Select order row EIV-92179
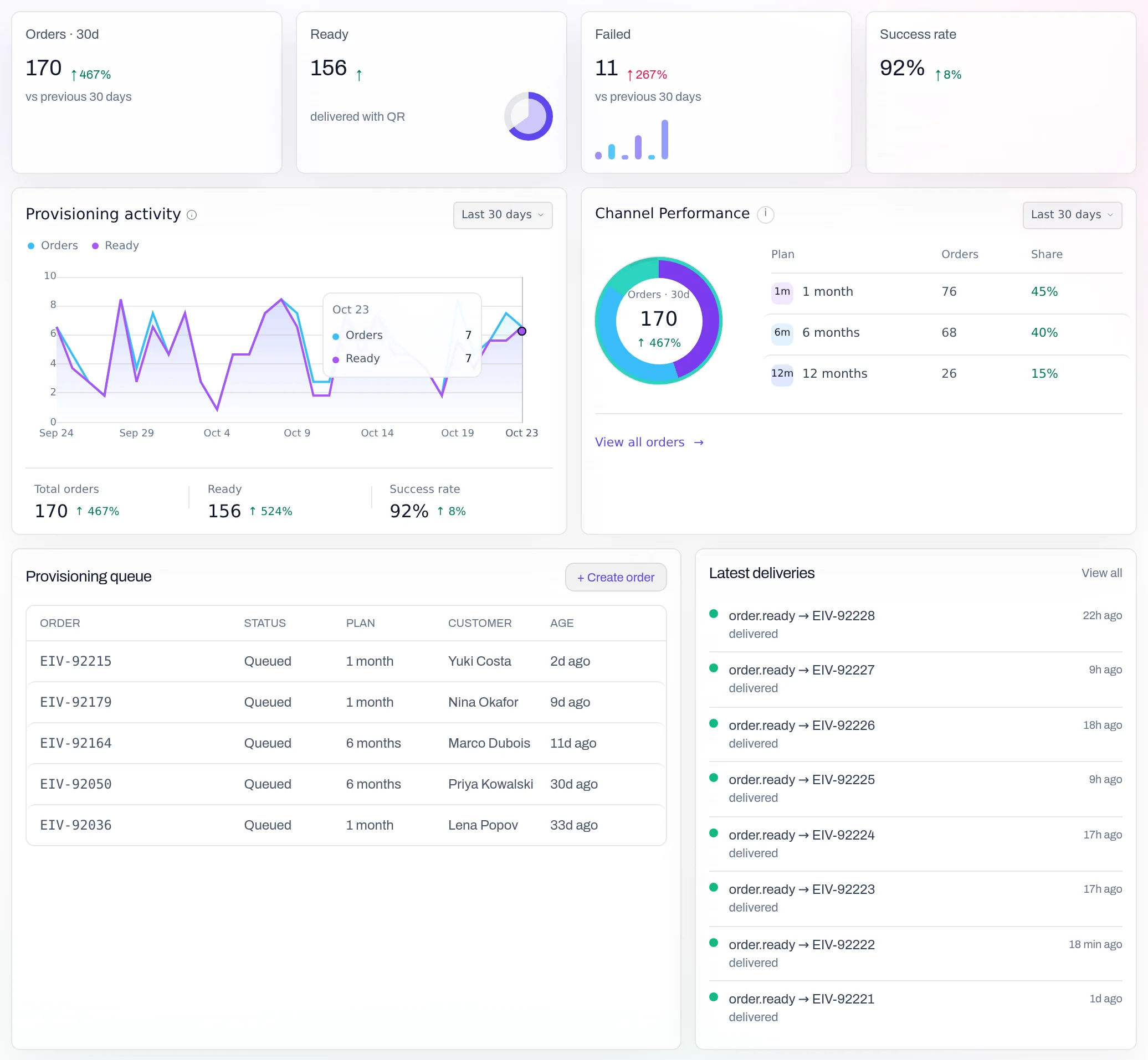 click(346, 702)
